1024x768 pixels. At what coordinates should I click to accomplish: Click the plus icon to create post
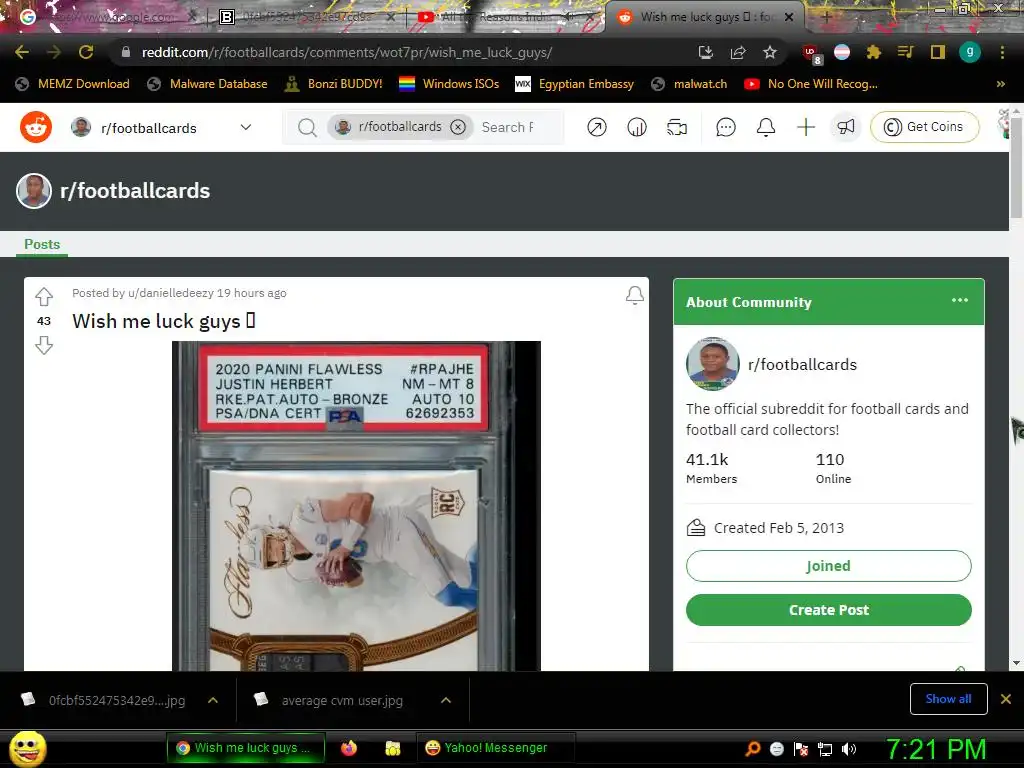click(806, 127)
